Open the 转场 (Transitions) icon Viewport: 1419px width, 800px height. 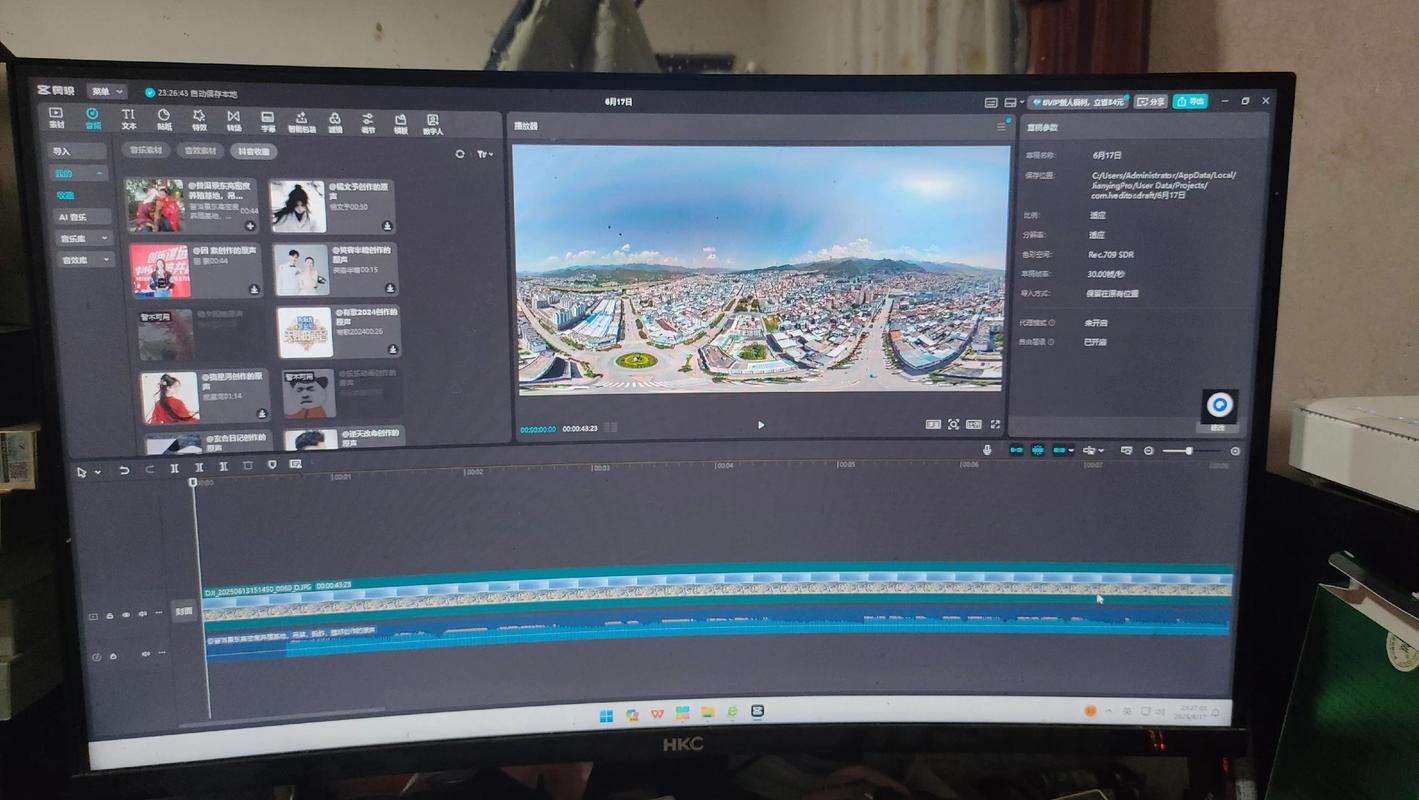(x=233, y=120)
